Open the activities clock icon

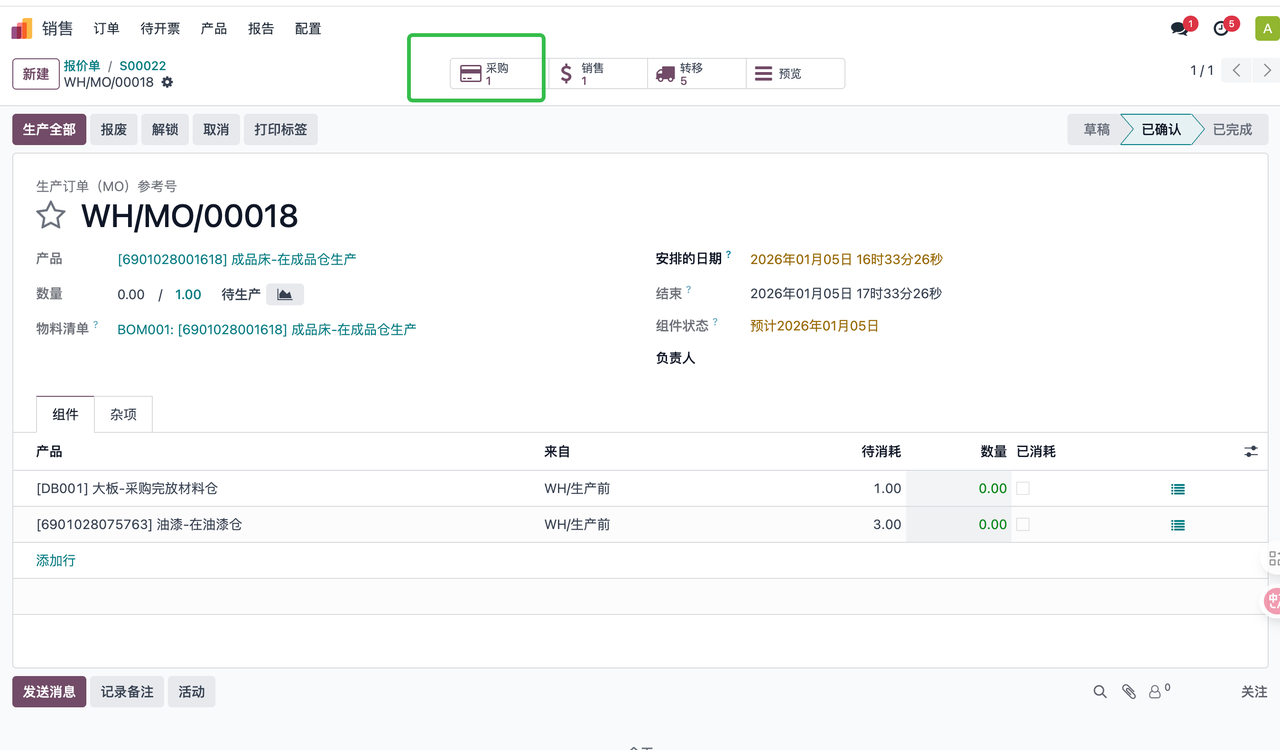coord(1221,29)
